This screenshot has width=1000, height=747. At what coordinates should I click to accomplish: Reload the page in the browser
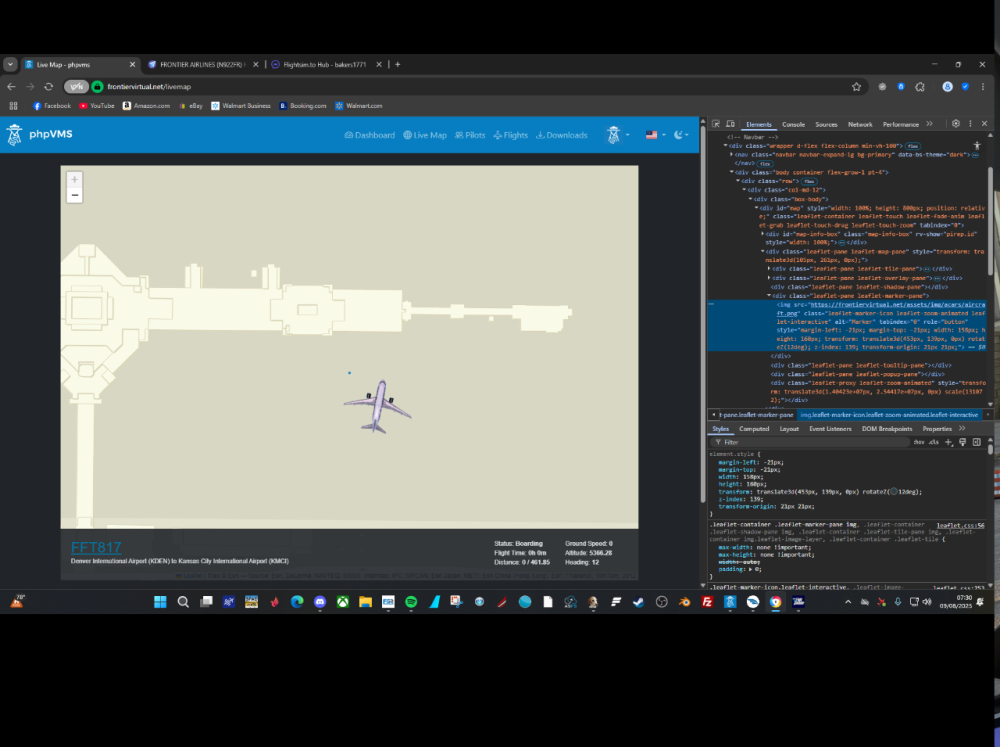click(x=48, y=87)
